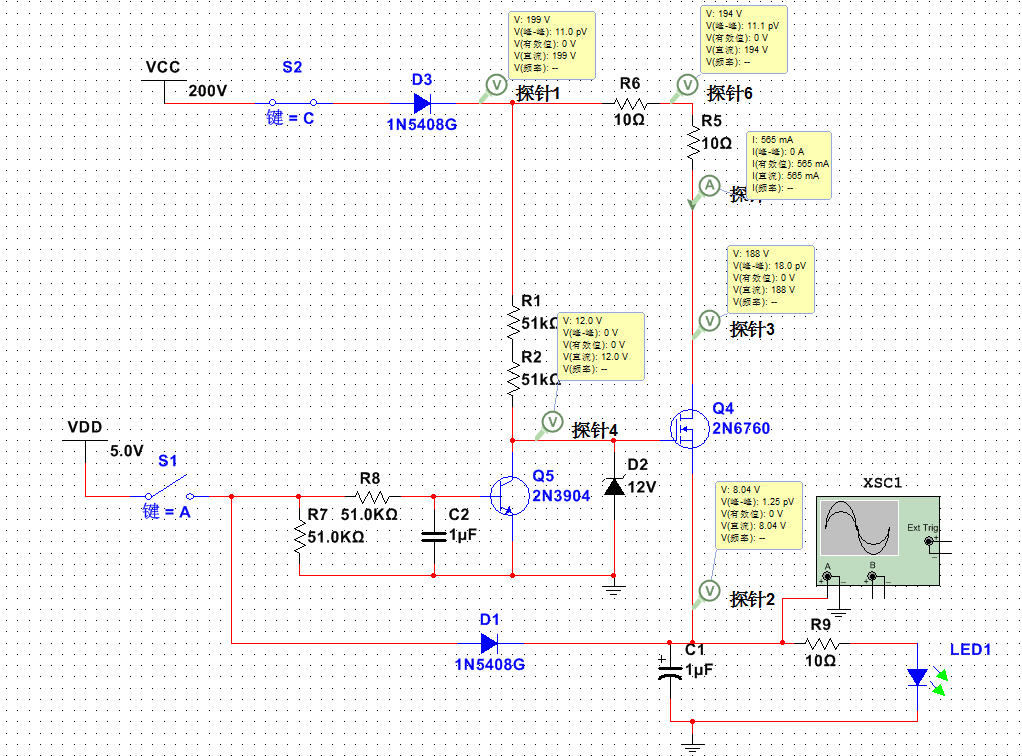Select the R5 resistor symbol

pyautogui.click(x=692, y=143)
